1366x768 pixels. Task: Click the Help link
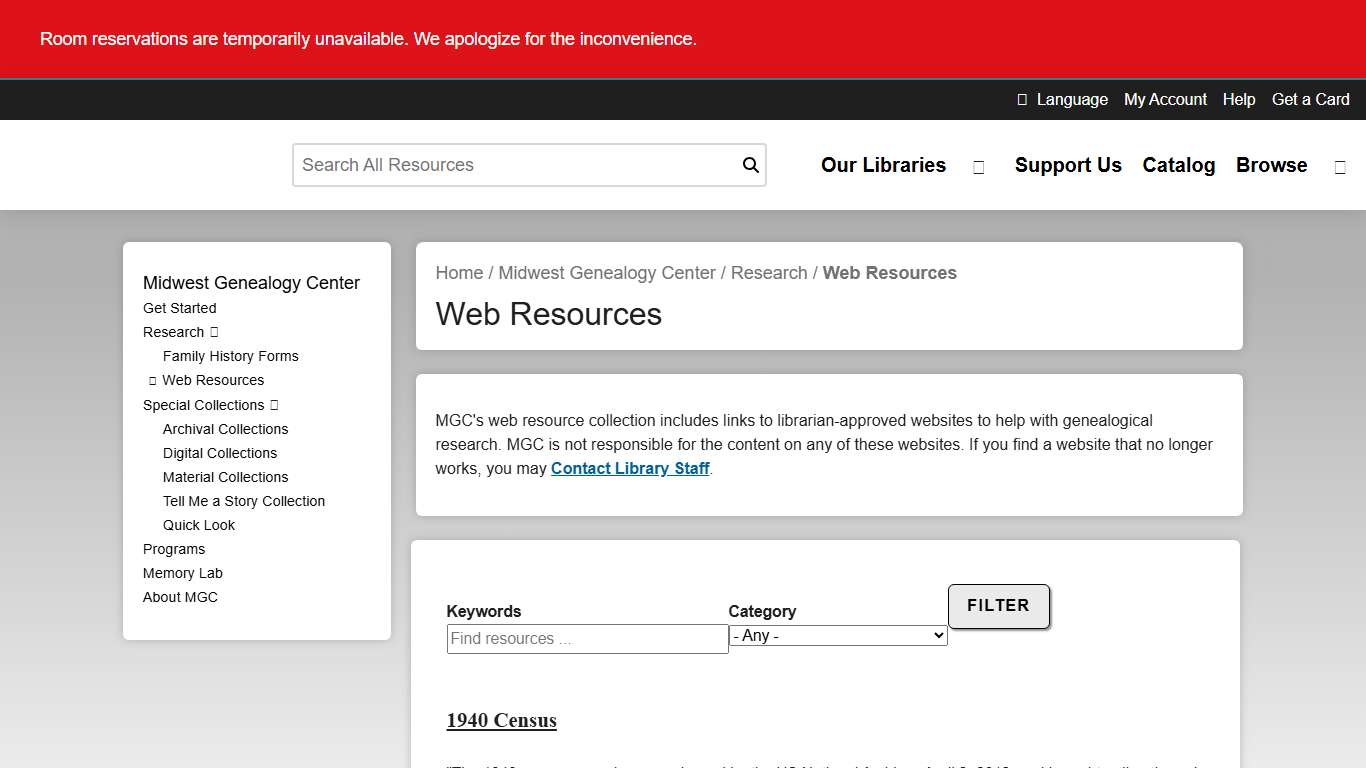click(1239, 99)
